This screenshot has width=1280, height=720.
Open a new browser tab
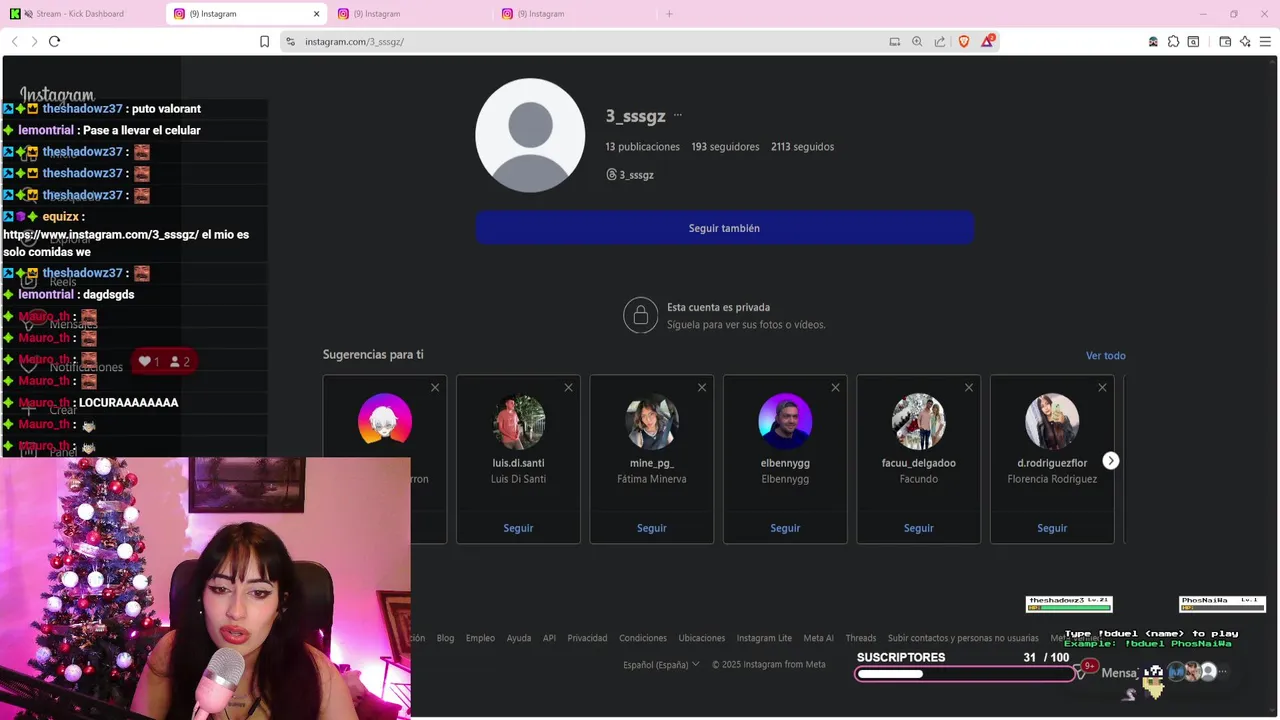[670, 14]
